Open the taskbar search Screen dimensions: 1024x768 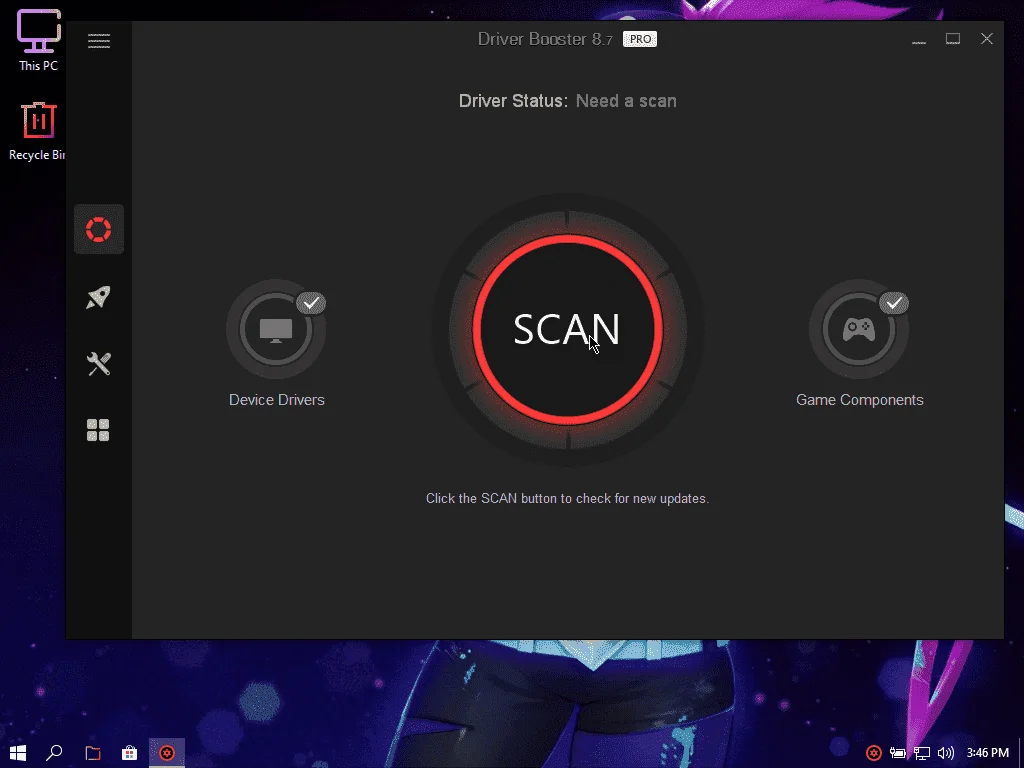click(54, 753)
